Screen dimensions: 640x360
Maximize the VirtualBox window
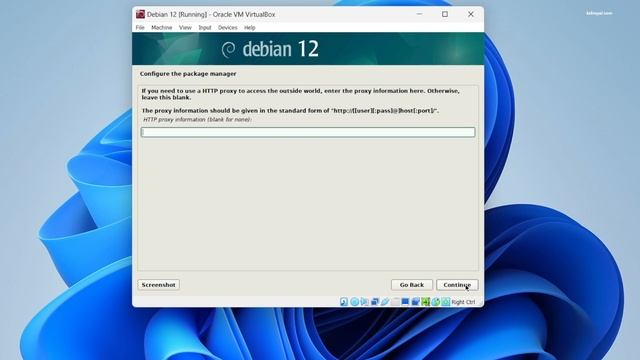pyautogui.click(x=445, y=14)
